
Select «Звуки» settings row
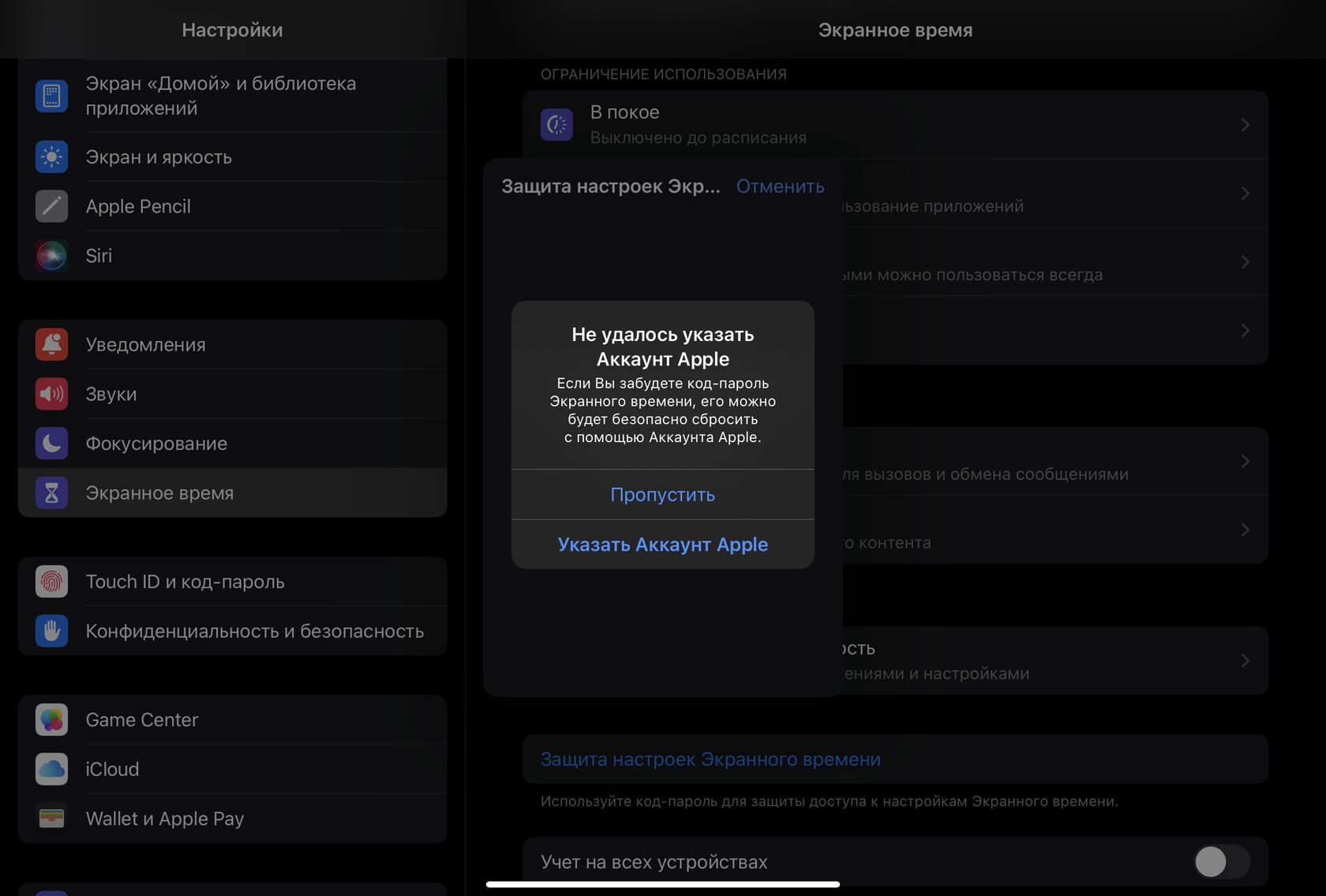[233, 394]
